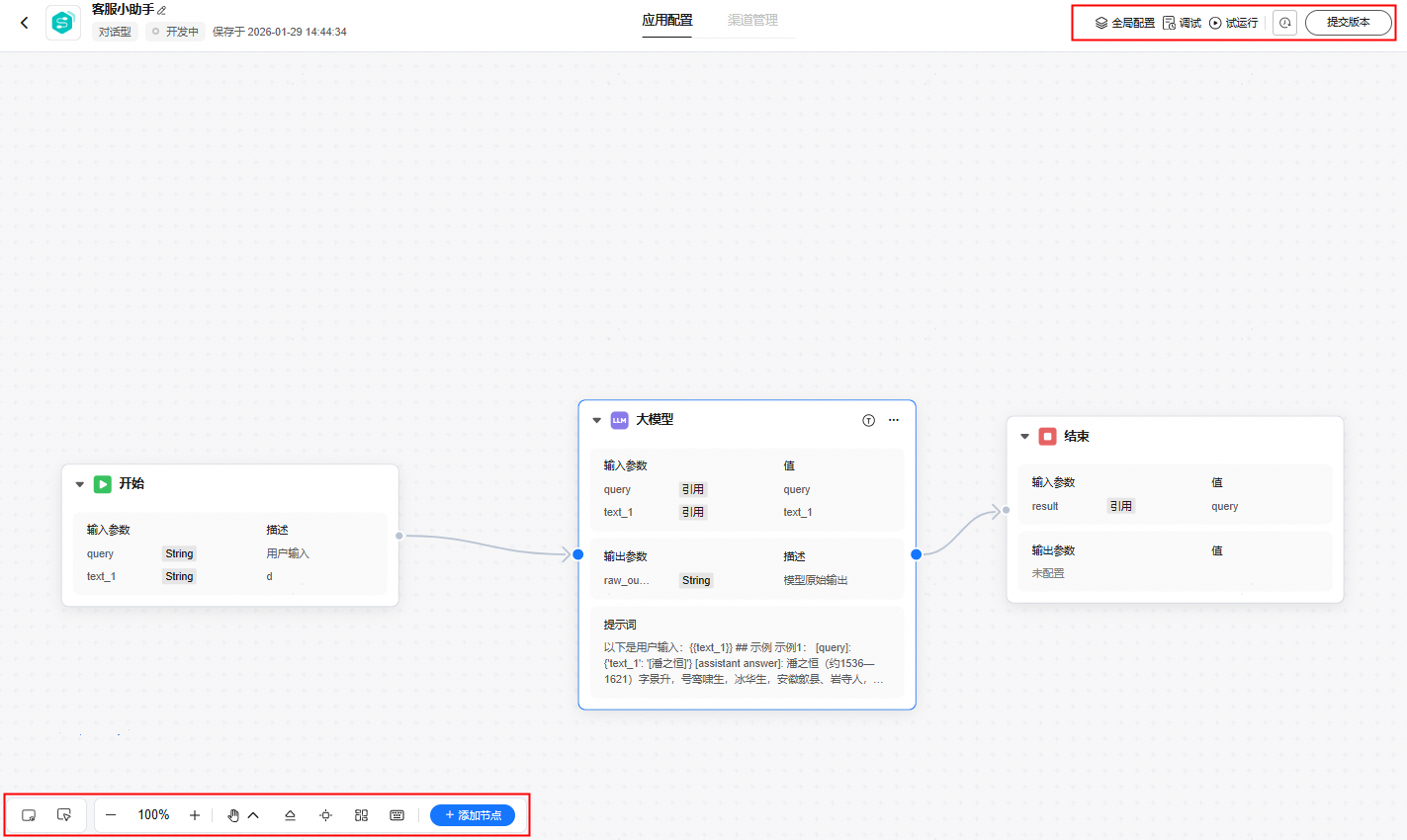Select the 应用配置 tab
This screenshot has width=1407, height=840.
coord(666,20)
